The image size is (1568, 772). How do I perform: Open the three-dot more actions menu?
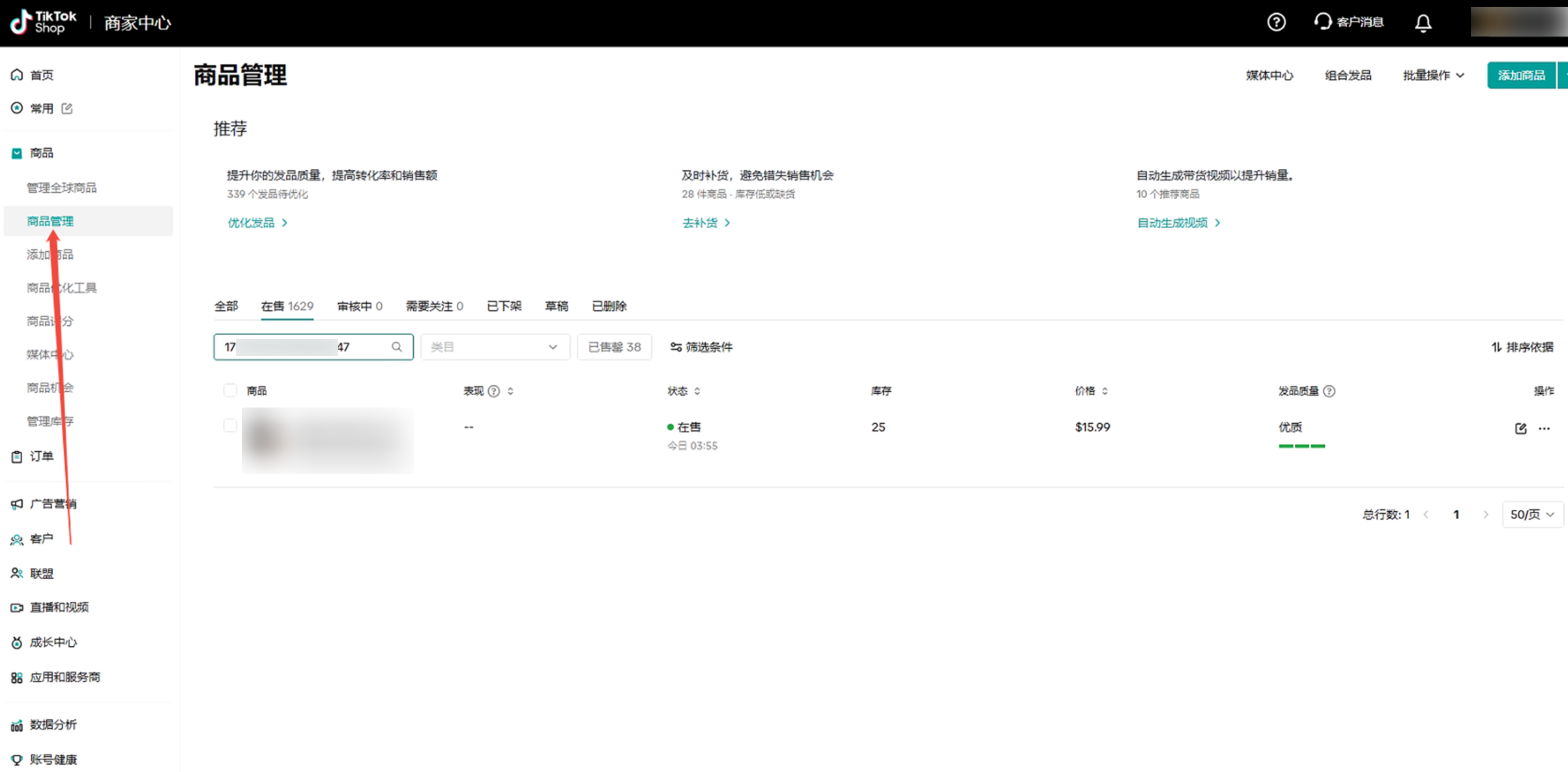tap(1544, 428)
